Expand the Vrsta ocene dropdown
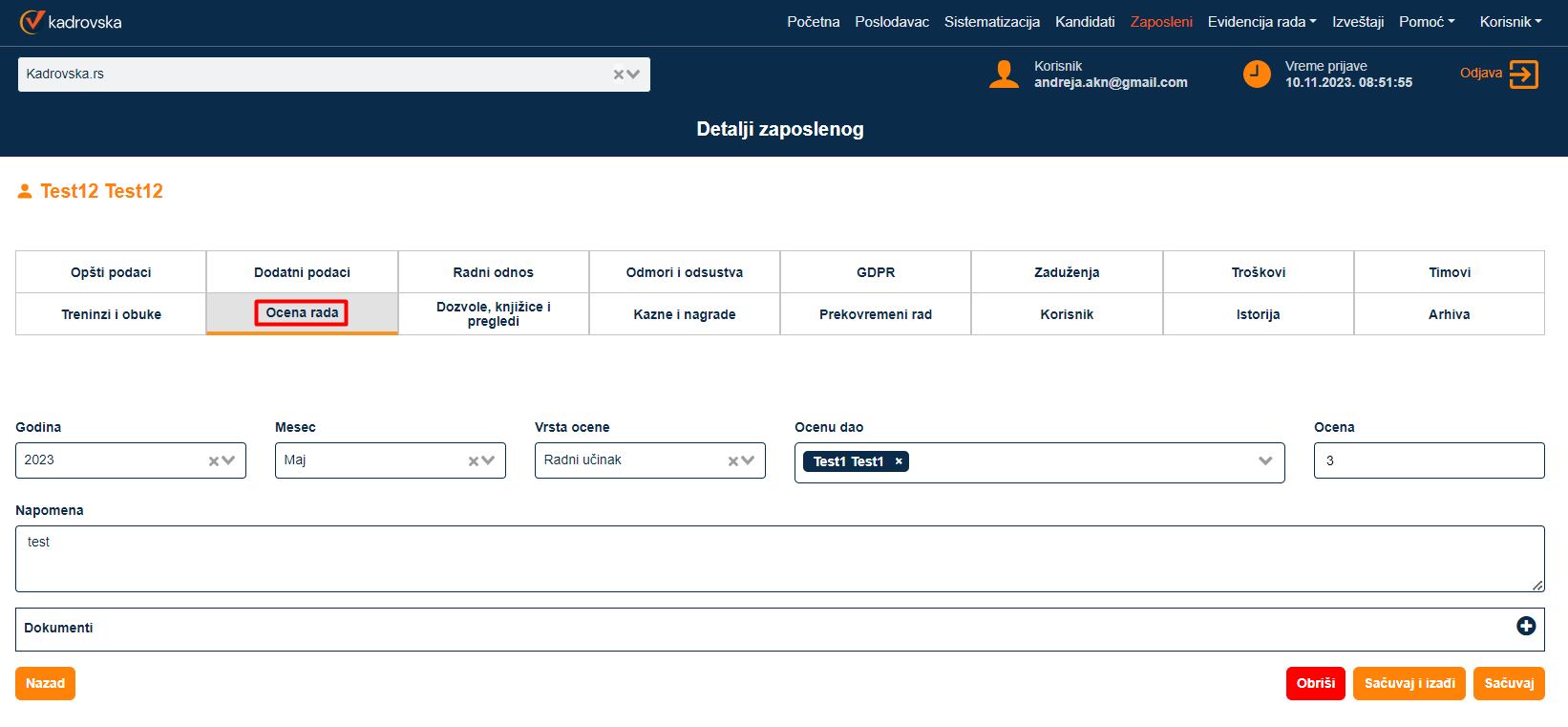Screen dimensions: 1568x727 pos(748,460)
